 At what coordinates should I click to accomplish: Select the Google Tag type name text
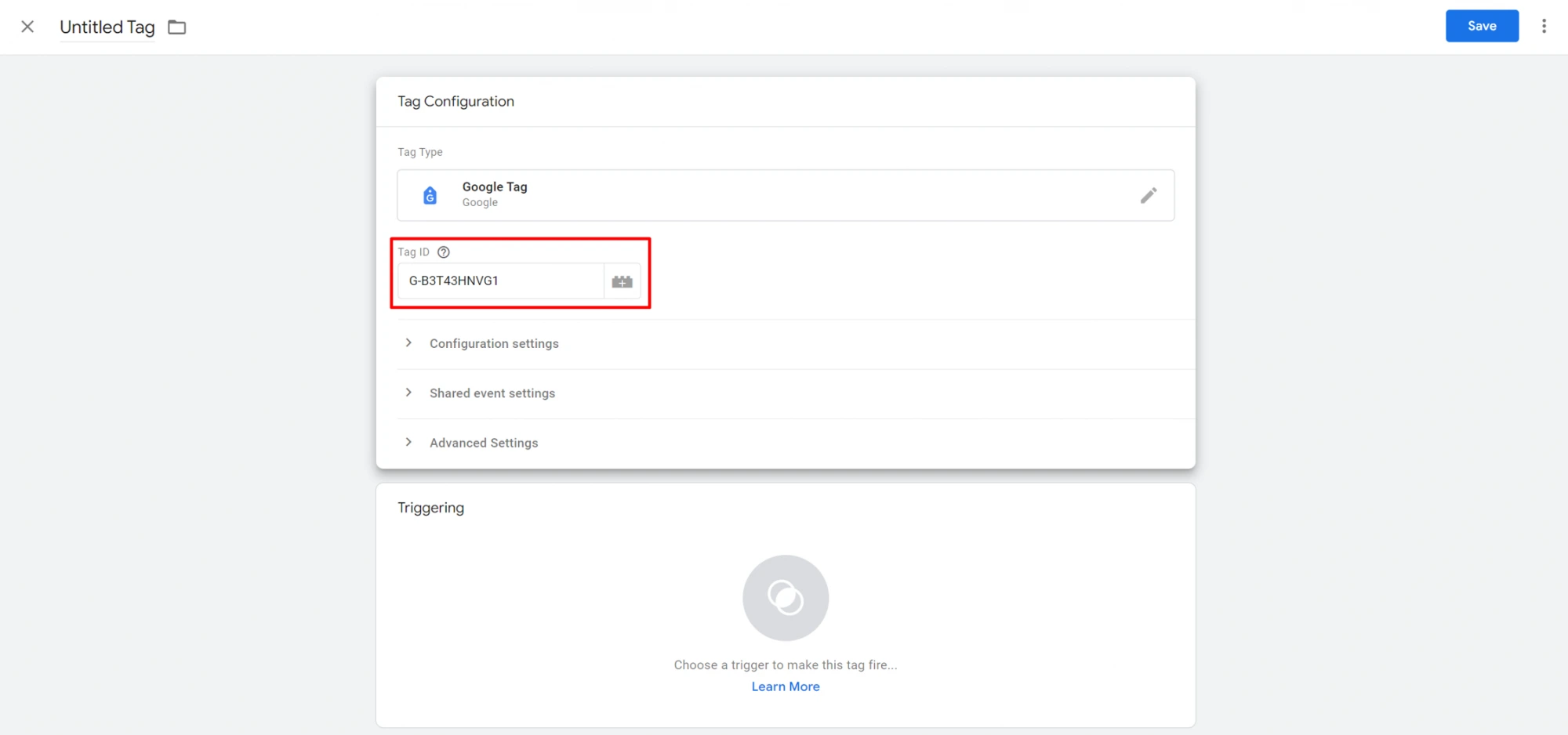pyautogui.click(x=494, y=186)
